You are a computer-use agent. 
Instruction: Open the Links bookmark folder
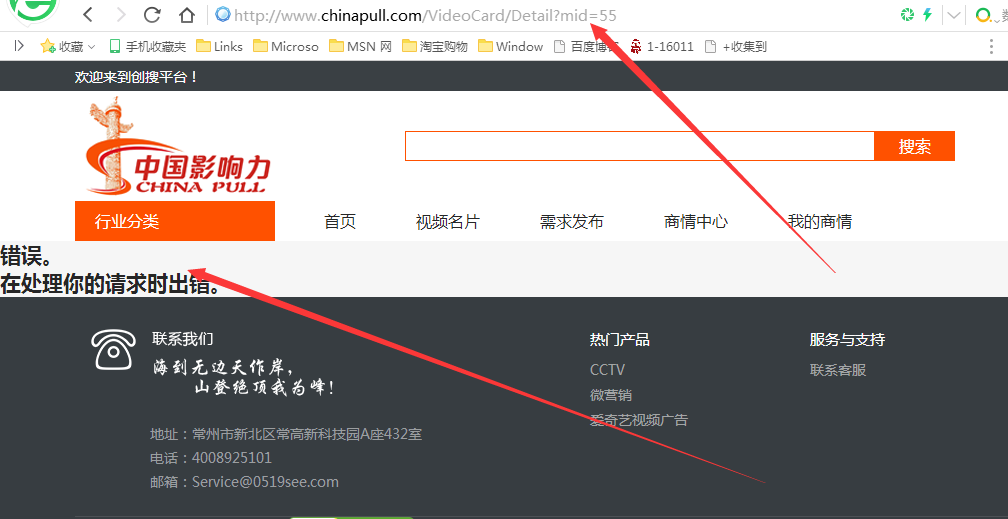pyautogui.click(x=219, y=46)
